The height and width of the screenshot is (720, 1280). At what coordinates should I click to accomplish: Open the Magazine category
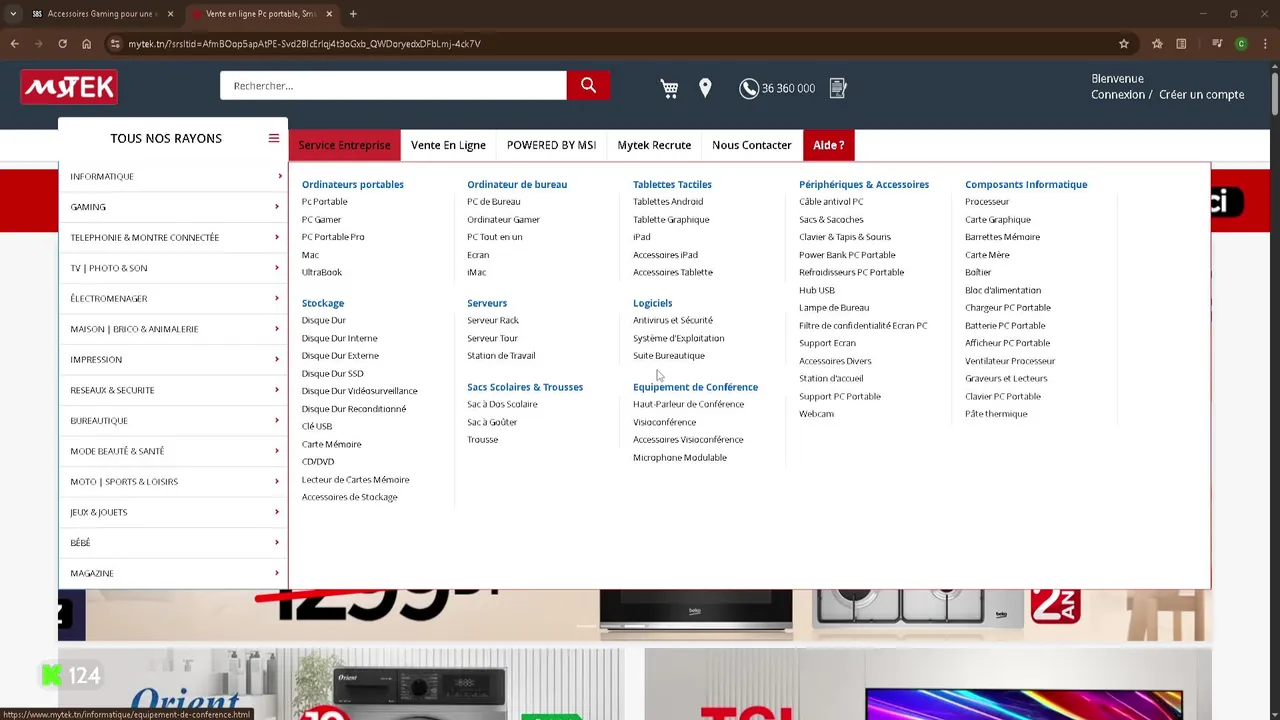point(173,573)
